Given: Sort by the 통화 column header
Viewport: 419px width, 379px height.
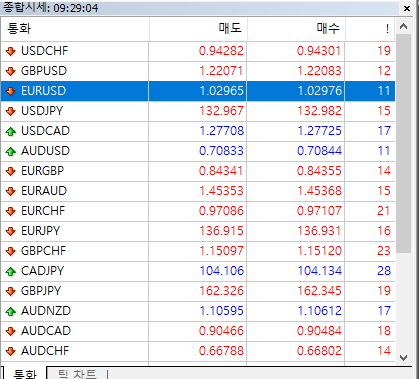Looking at the screenshot, I should 75,29.
